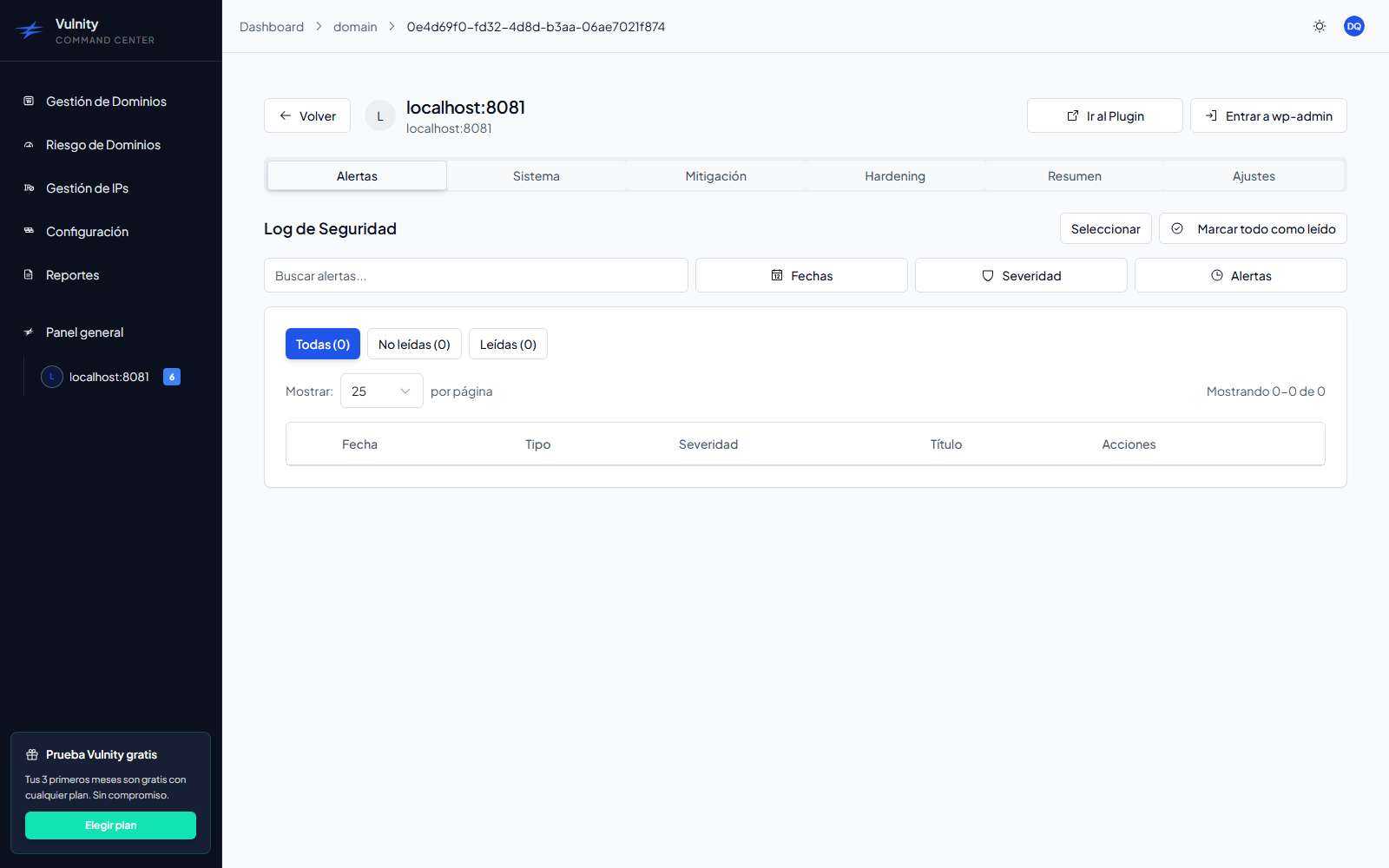1389x868 pixels.
Task: Click the Acciones column header
Action: (x=1129, y=444)
